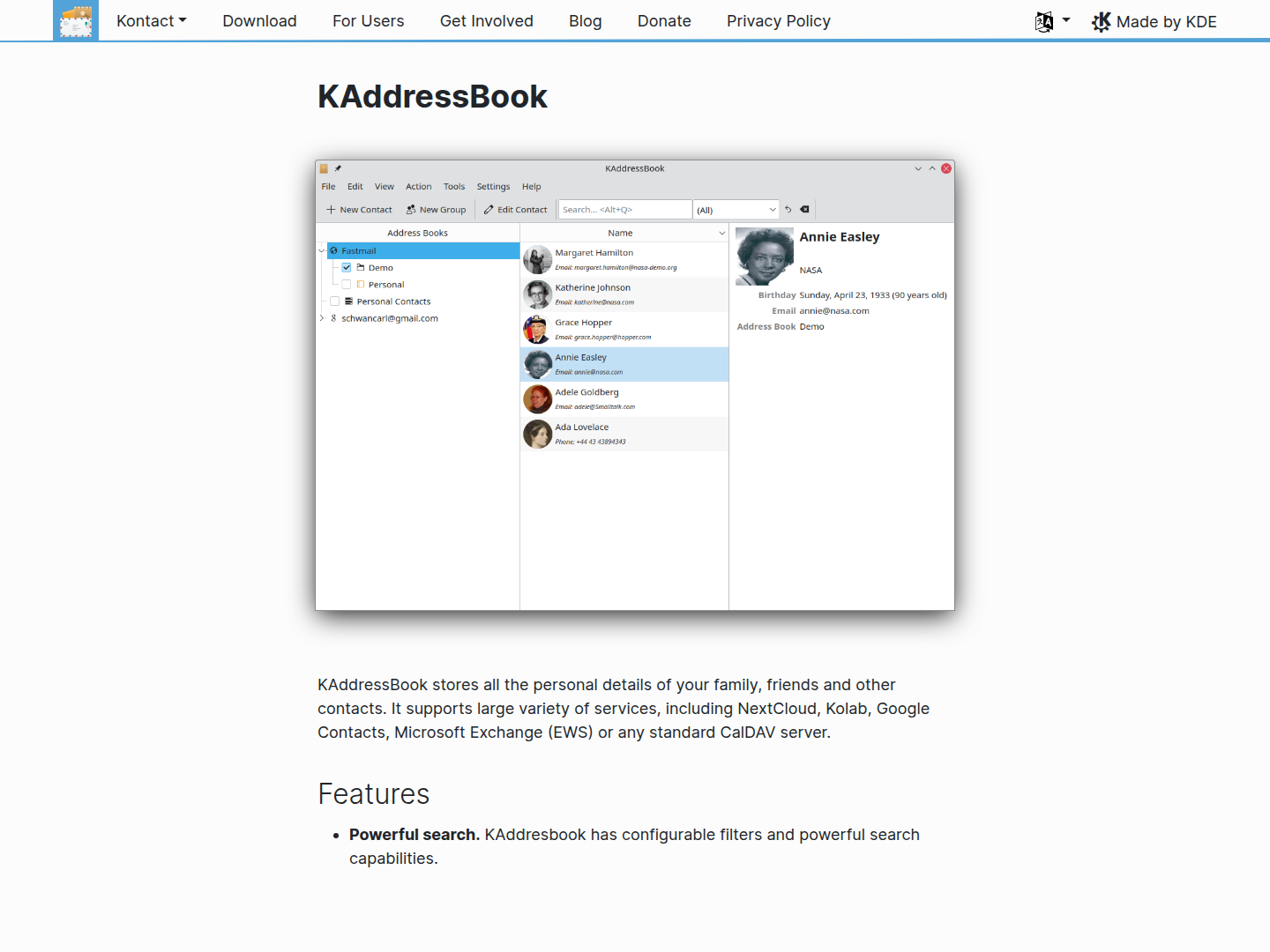The height and width of the screenshot is (952, 1270).
Task: Open the (All) filter combo box
Action: coord(736,210)
